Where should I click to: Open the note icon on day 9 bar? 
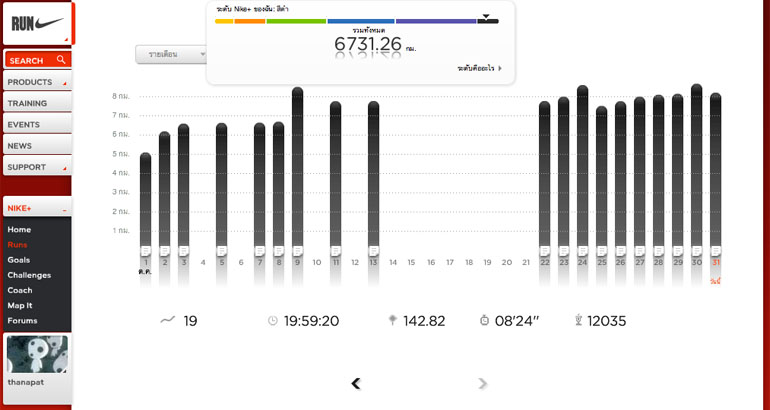click(x=297, y=250)
